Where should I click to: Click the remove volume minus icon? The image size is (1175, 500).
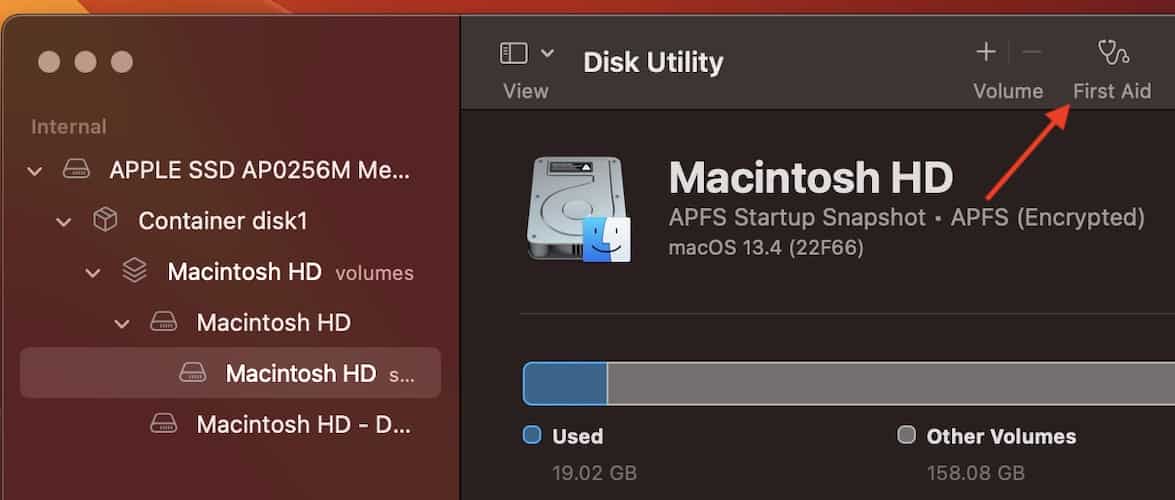[1032, 52]
